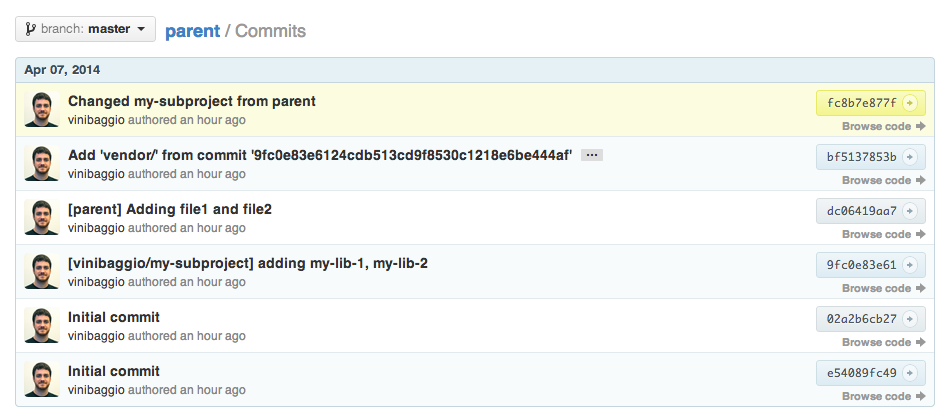
Task: Open the parent repository link
Action: click(x=192, y=30)
